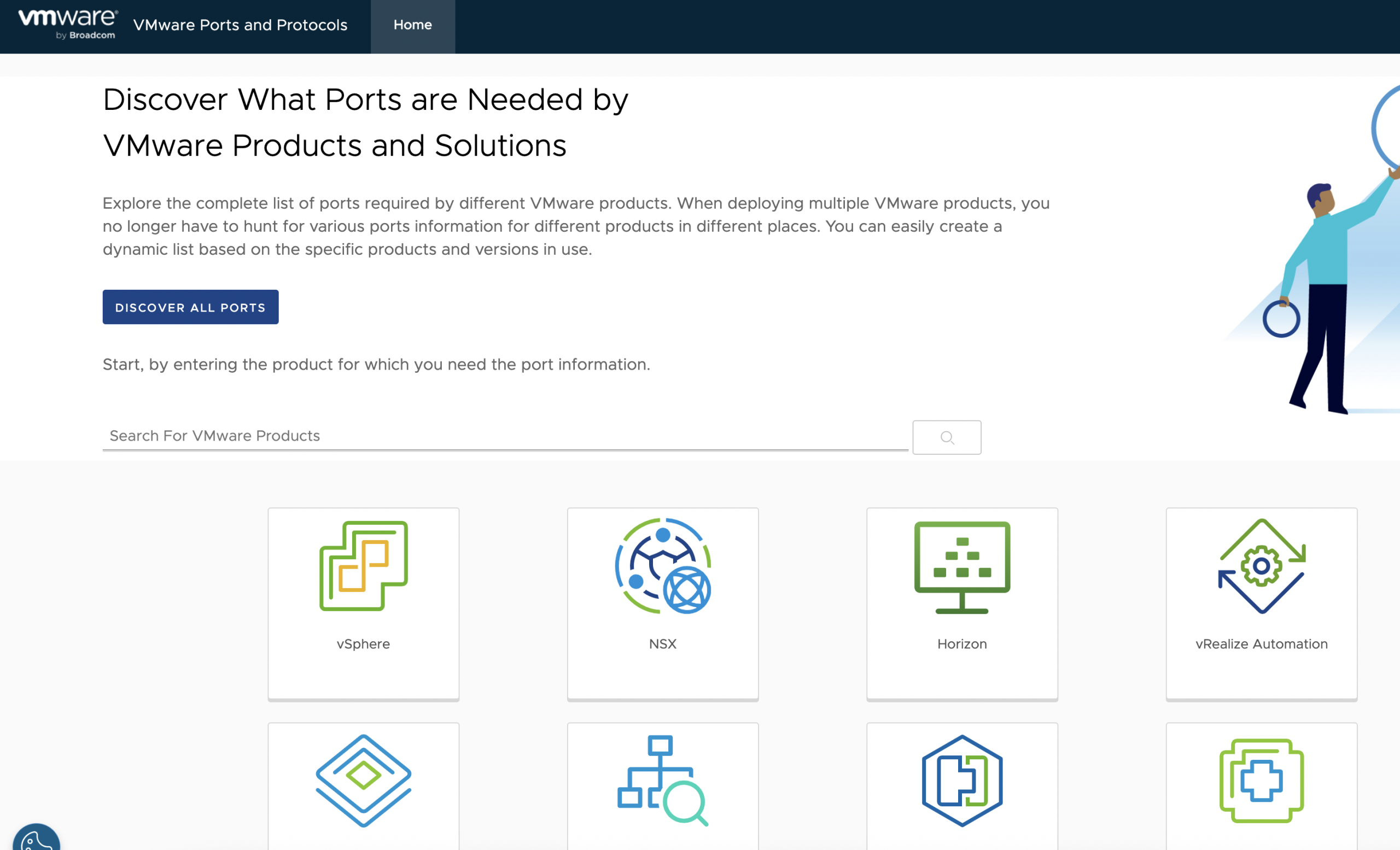Click the magnifying glass search button

tap(947, 437)
